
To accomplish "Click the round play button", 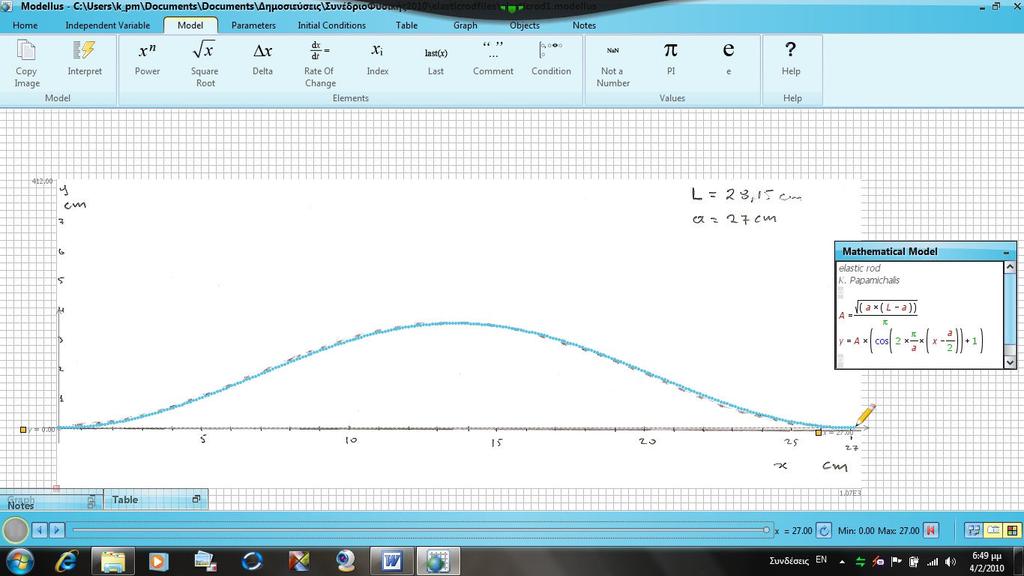I will [x=15, y=530].
